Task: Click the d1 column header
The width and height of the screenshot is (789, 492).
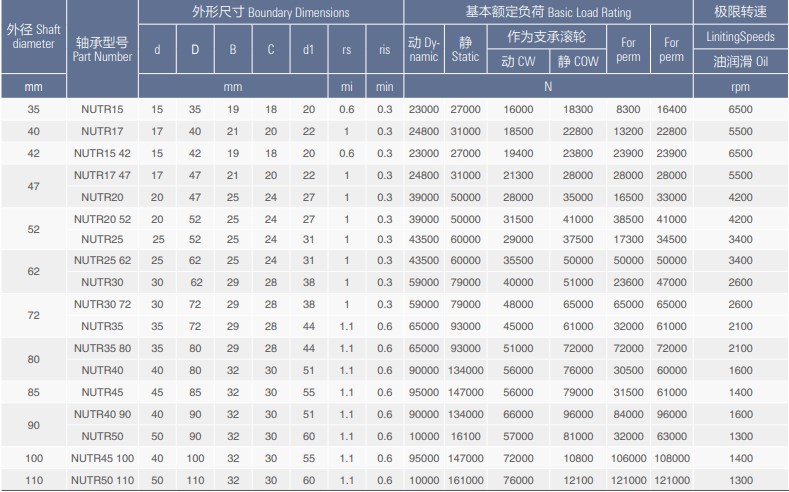Action: pyautogui.click(x=308, y=49)
